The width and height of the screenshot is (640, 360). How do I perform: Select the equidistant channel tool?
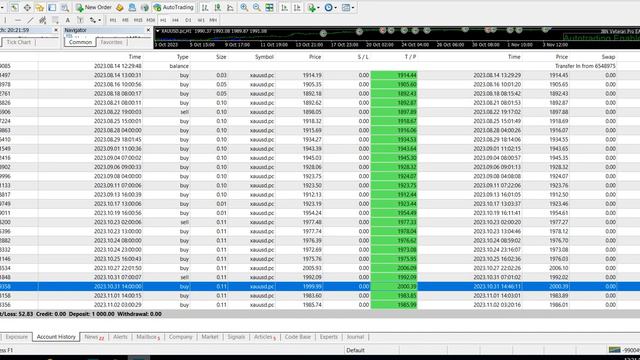point(42,20)
